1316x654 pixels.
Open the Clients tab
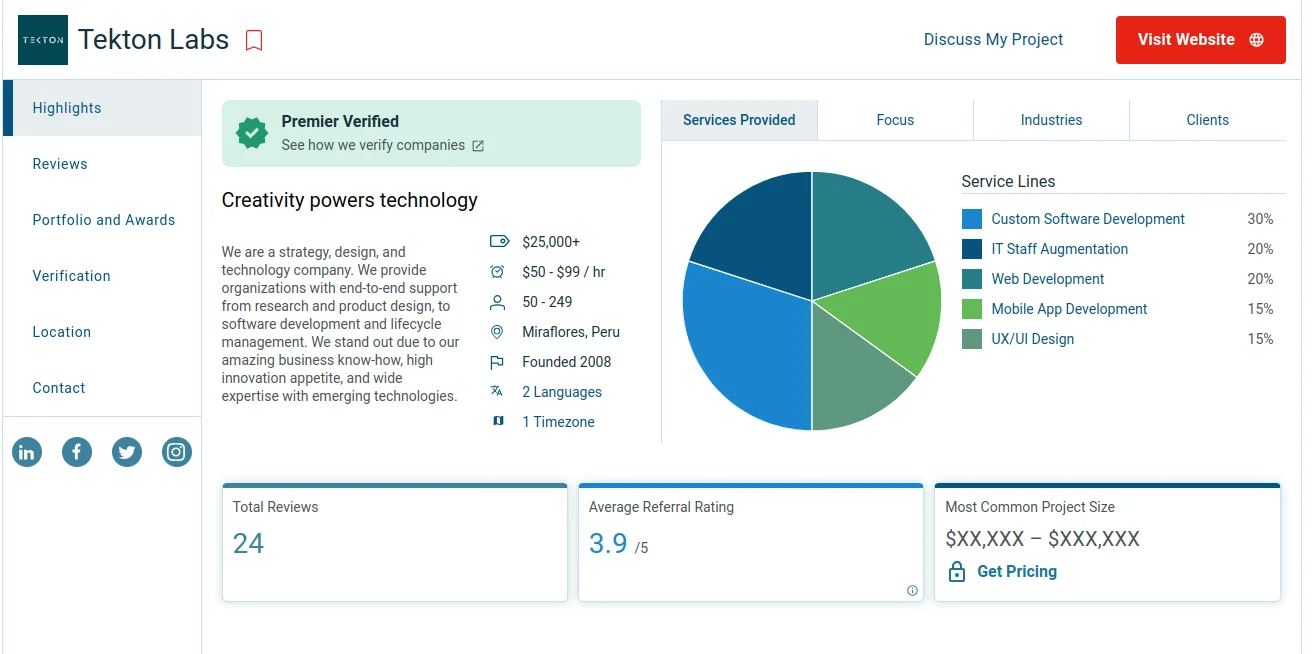(x=1208, y=120)
